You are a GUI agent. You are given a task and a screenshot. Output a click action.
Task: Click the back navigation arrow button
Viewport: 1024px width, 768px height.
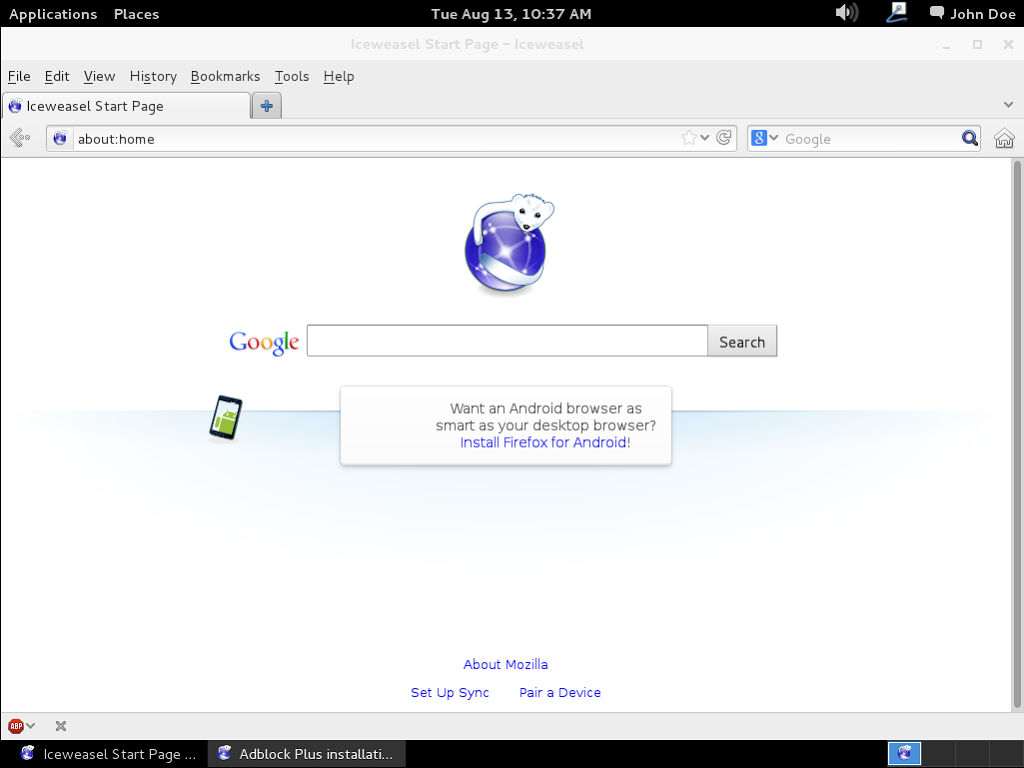pos(20,138)
